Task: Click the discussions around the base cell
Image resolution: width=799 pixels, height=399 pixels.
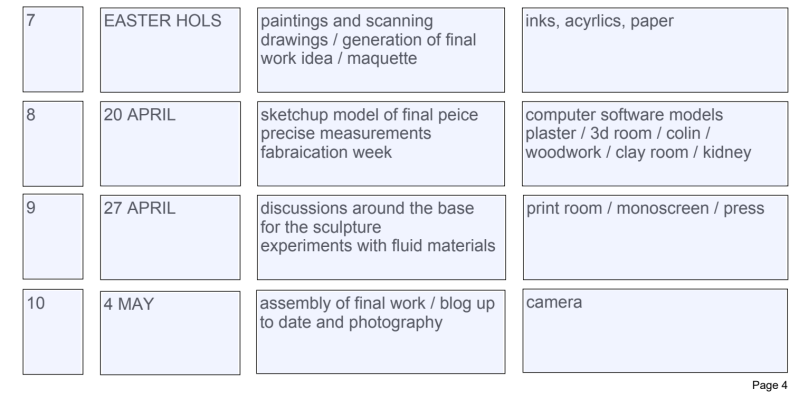Action: pos(381,237)
